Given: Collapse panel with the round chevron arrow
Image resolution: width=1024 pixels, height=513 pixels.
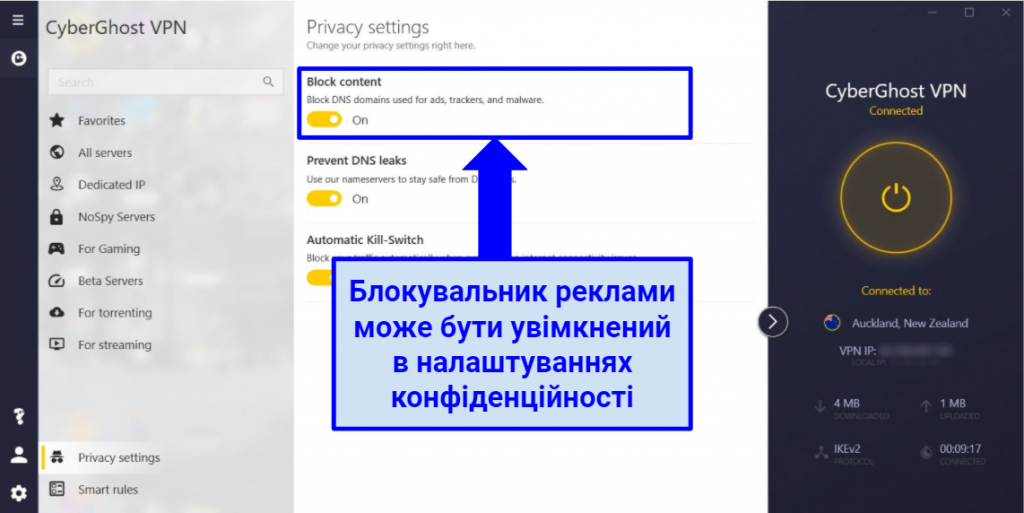Looking at the screenshot, I should [773, 322].
